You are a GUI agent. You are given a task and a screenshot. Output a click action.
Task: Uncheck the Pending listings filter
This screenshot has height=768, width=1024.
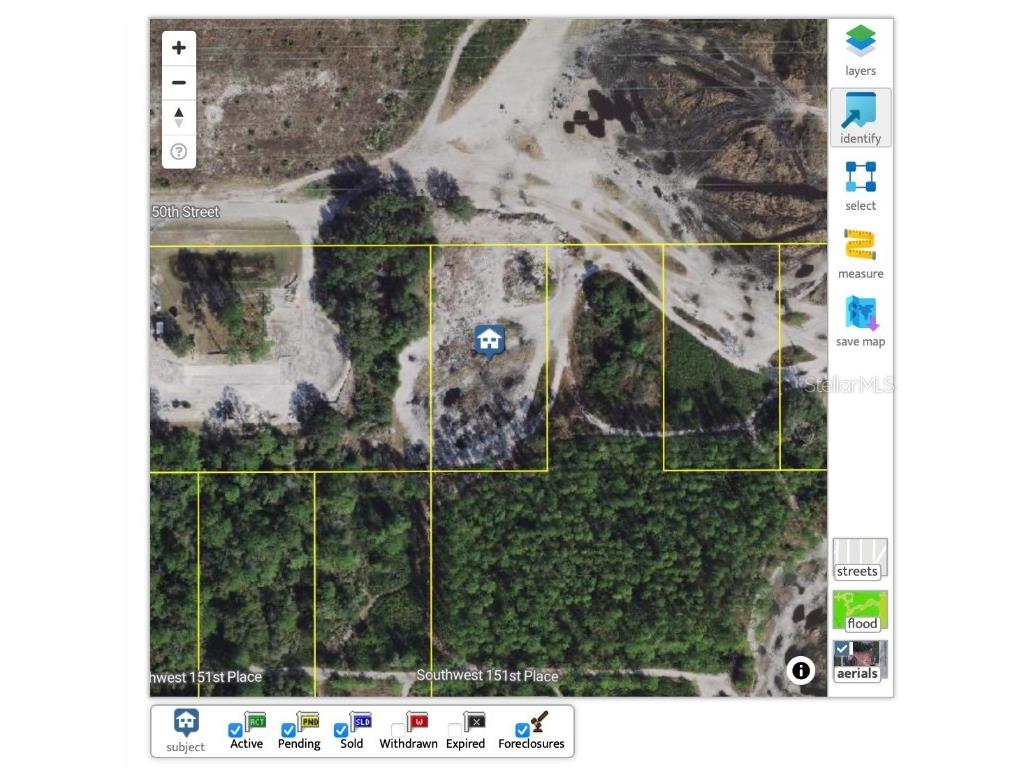pyautogui.click(x=288, y=729)
